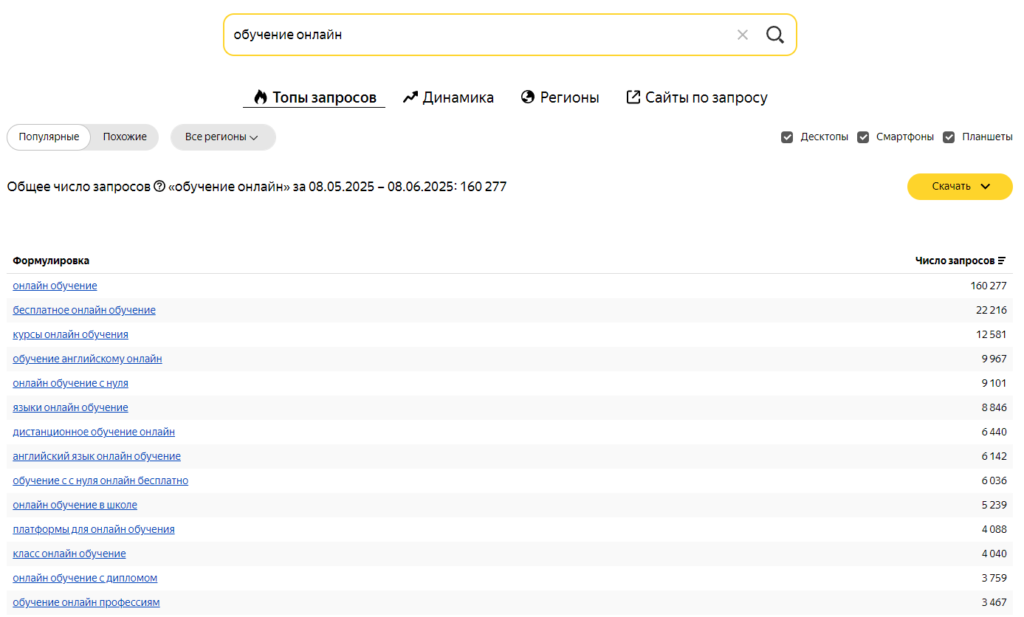Viewport: 1024px width, 617px height.
Task: Open the Сайты по запросу tab
Action: [696, 98]
